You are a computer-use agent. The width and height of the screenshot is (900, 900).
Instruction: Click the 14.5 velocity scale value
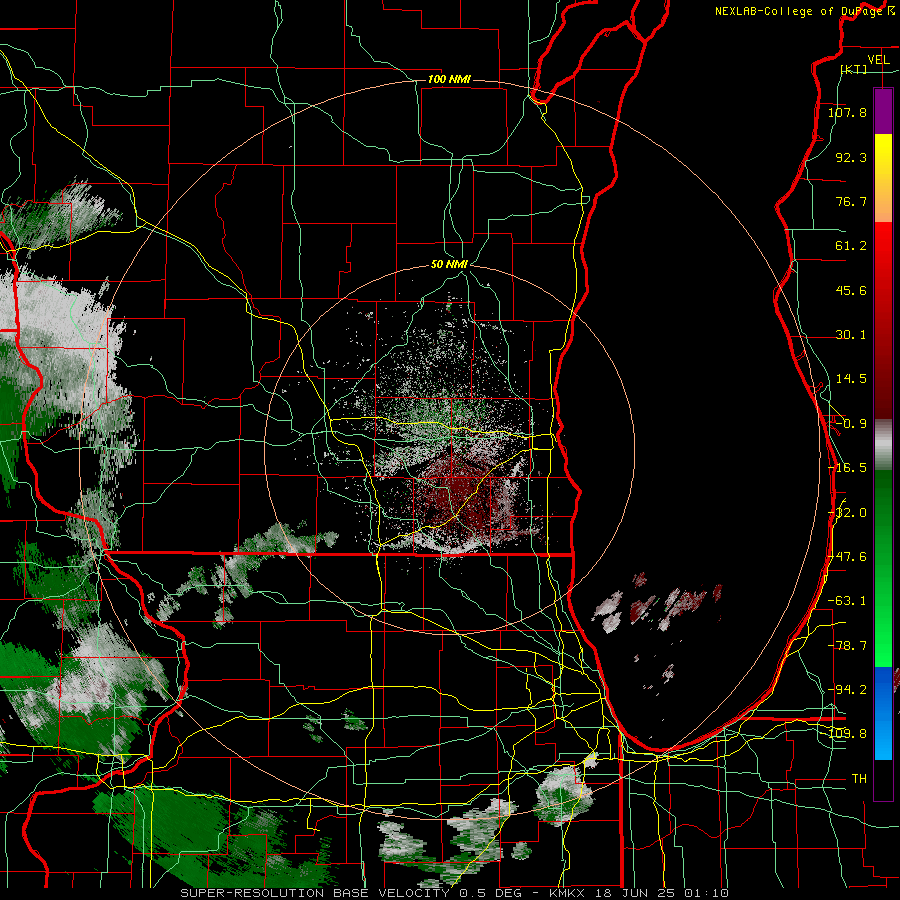tap(851, 379)
